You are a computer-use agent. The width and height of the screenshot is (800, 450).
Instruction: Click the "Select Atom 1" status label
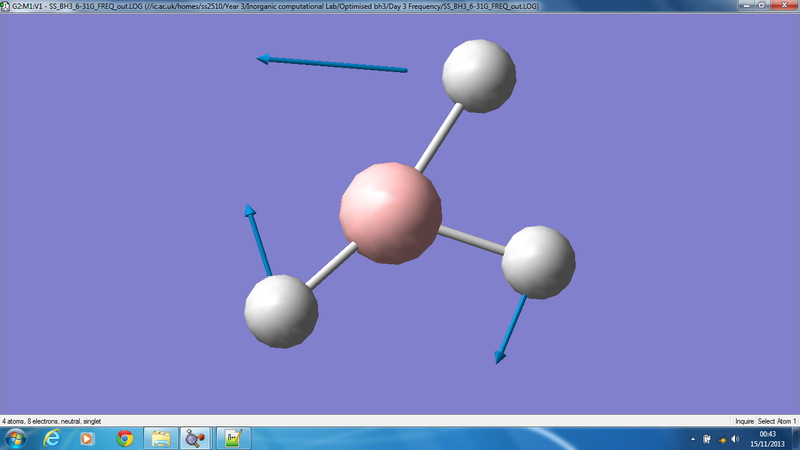(x=777, y=421)
